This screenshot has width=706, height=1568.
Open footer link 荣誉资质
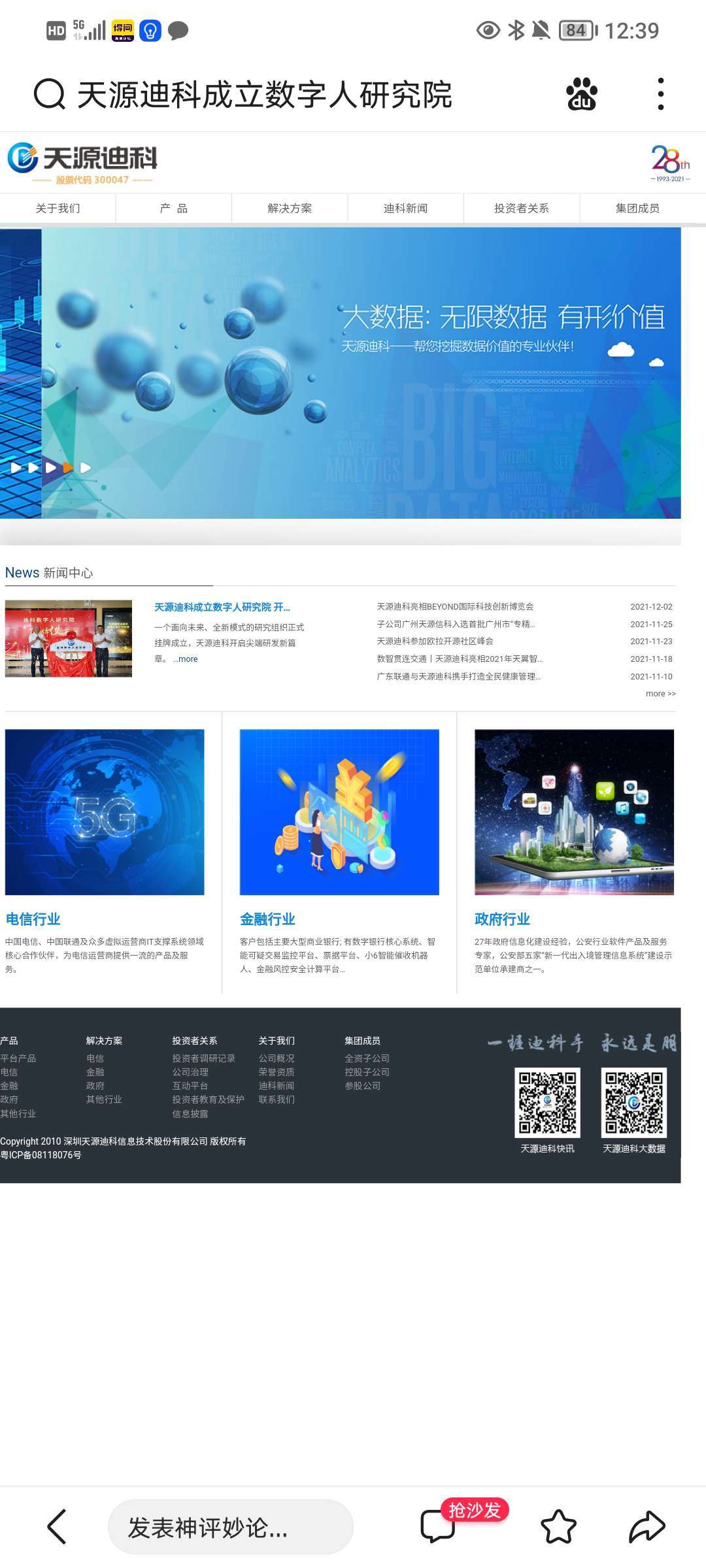click(277, 1072)
